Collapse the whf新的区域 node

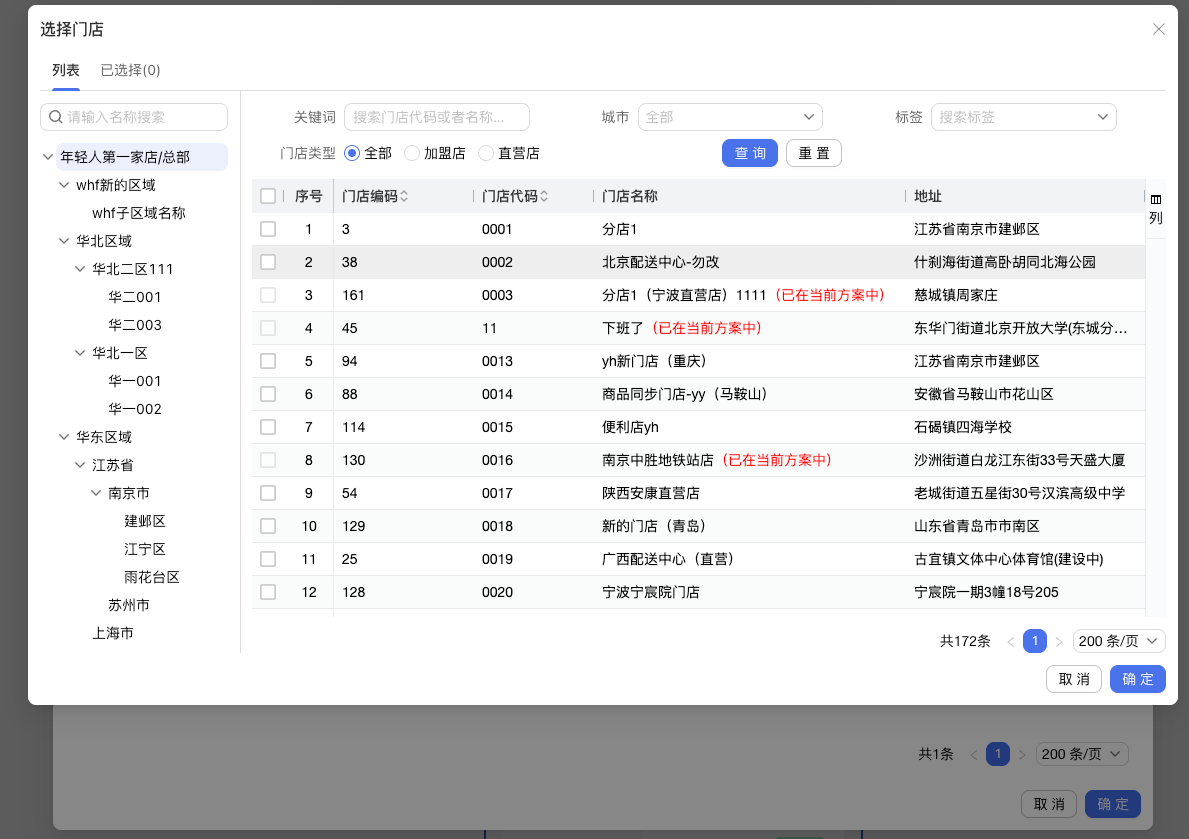pyautogui.click(x=64, y=185)
